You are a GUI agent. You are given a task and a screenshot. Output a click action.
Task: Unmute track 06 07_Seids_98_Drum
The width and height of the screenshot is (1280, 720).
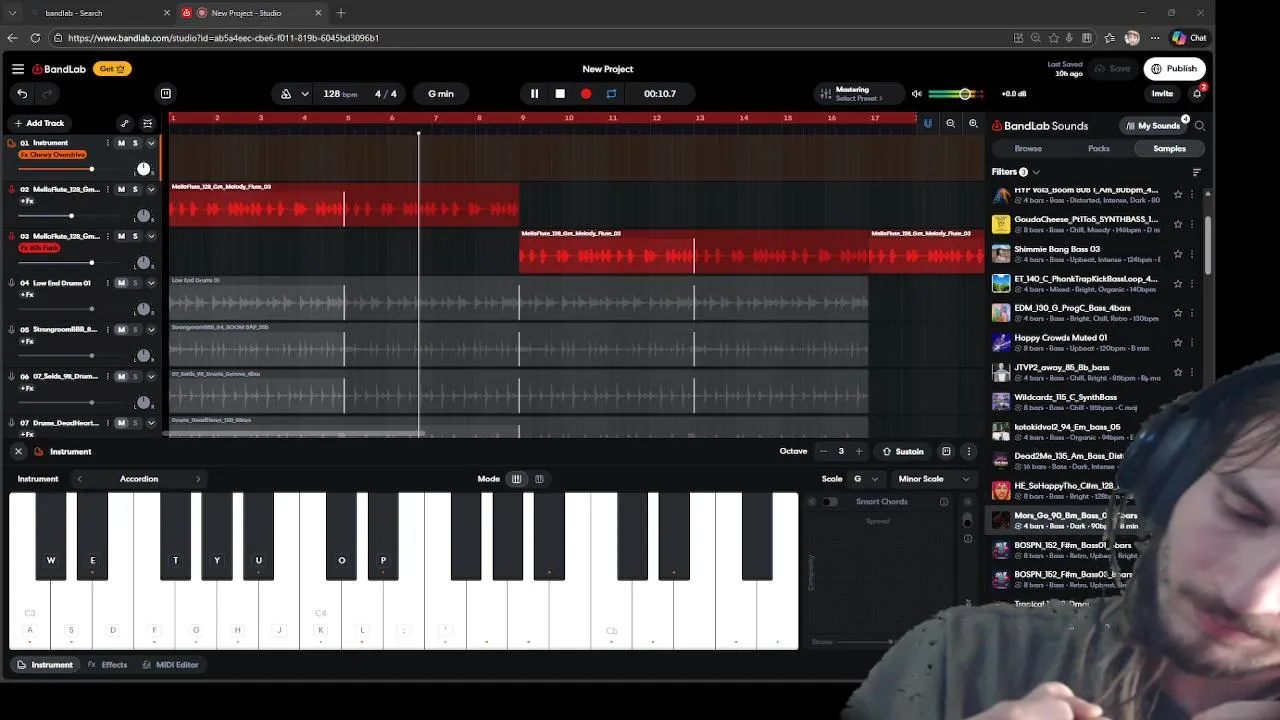click(x=121, y=376)
